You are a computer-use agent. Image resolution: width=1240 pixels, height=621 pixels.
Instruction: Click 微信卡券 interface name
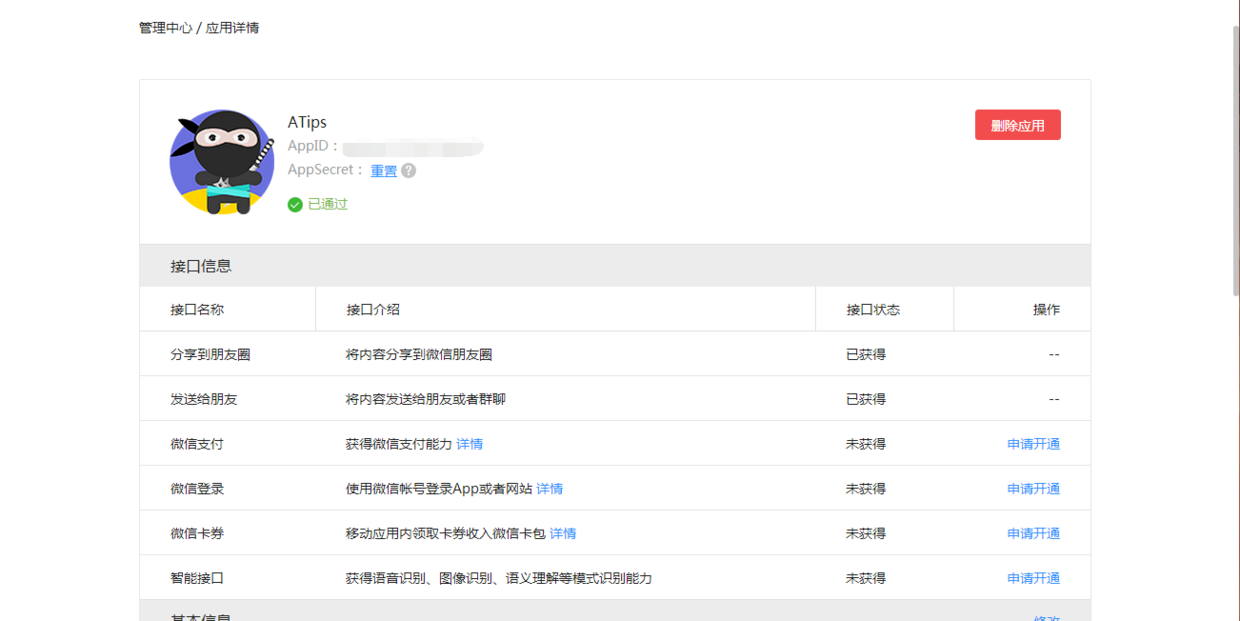[x=197, y=534]
